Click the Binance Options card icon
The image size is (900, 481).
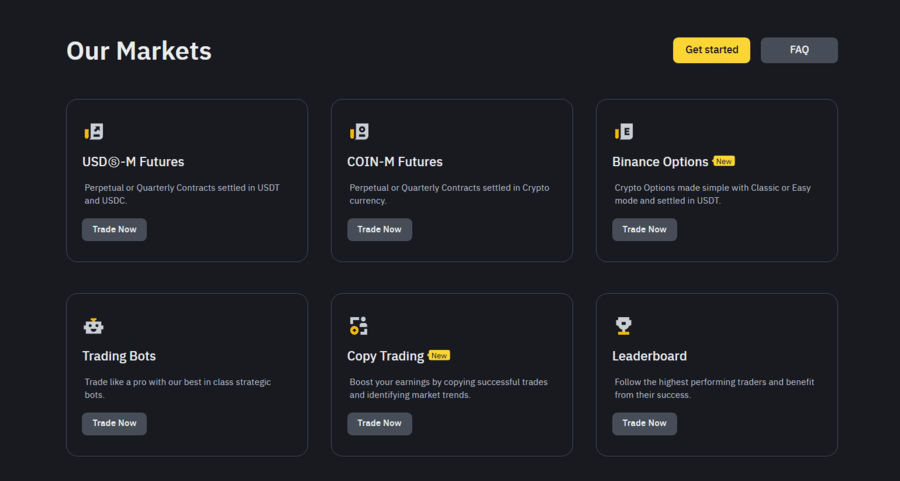[x=624, y=131]
